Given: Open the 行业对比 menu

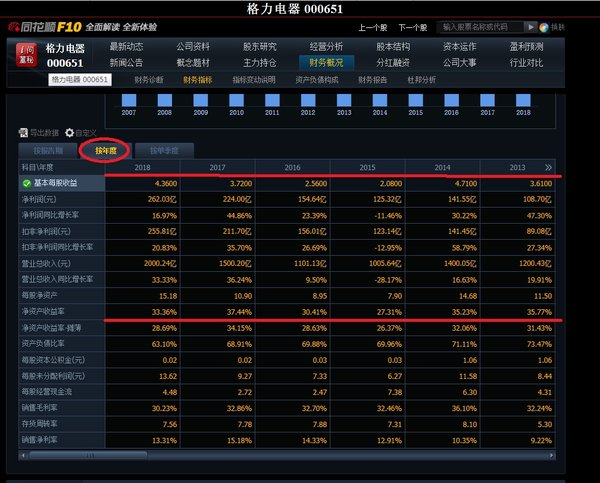Looking at the screenshot, I should click(526, 63).
